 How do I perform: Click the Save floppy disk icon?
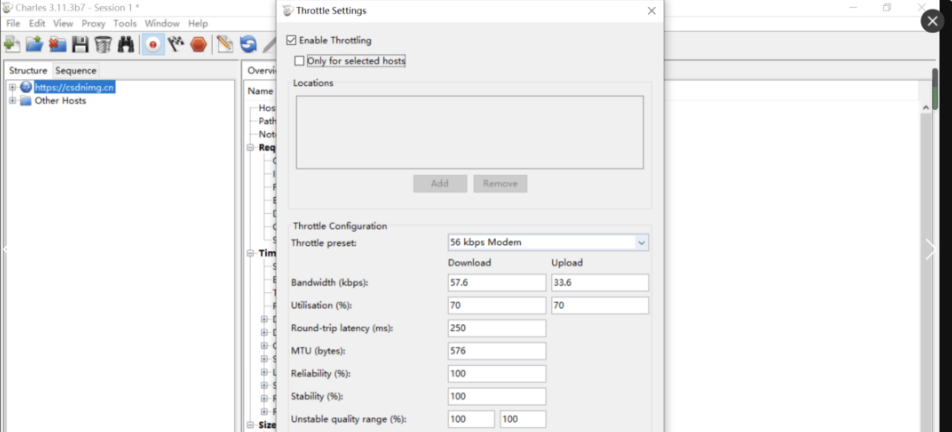pyautogui.click(x=80, y=44)
